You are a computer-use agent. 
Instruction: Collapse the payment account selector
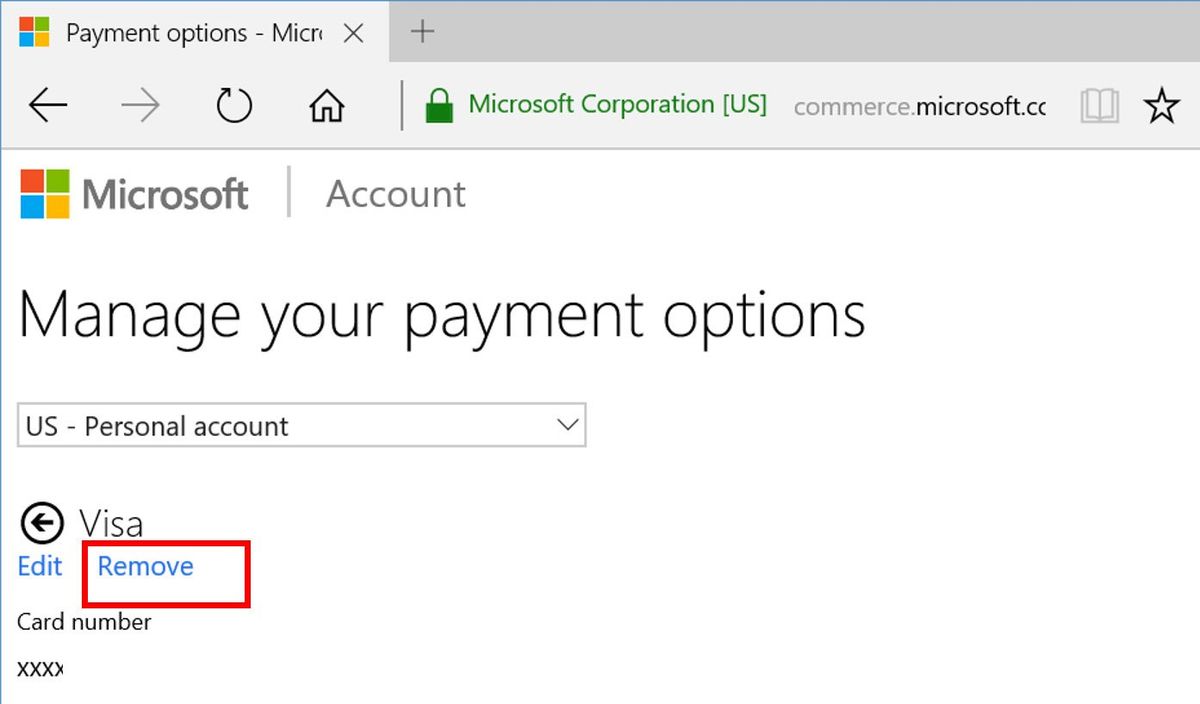565,425
